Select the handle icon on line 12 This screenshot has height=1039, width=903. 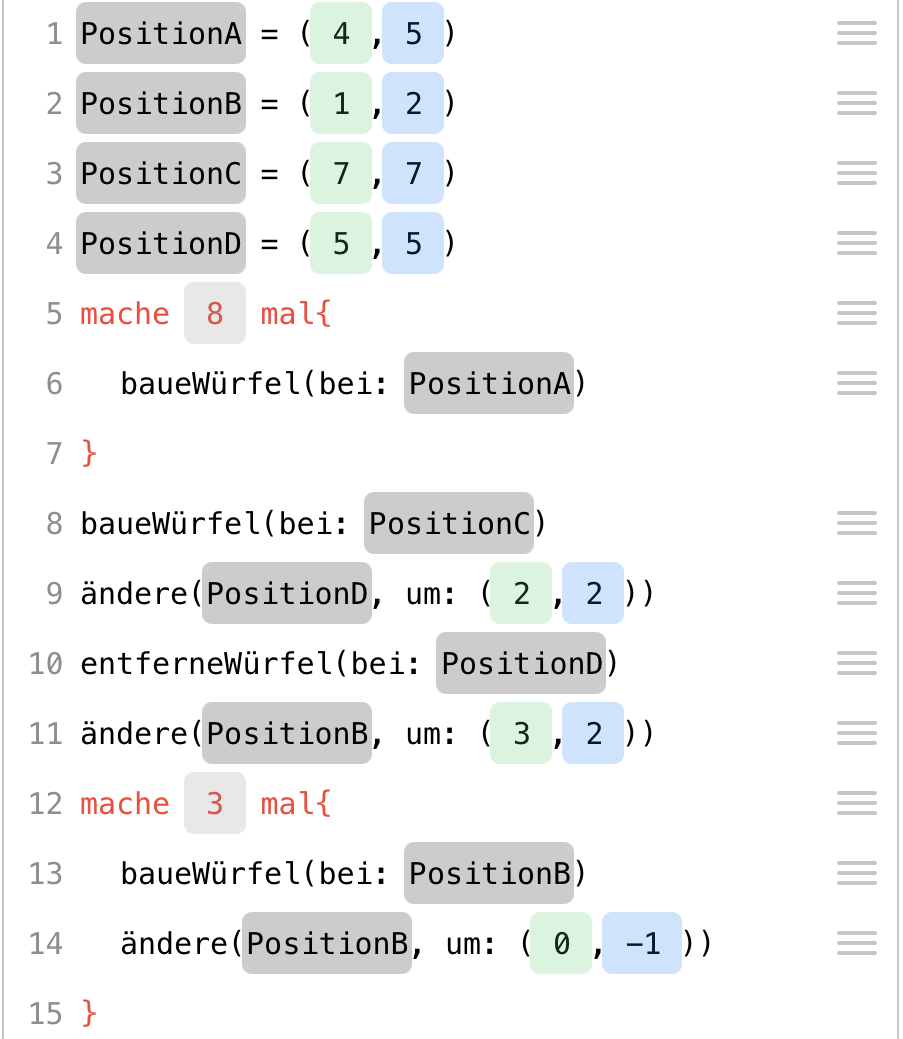[856, 803]
